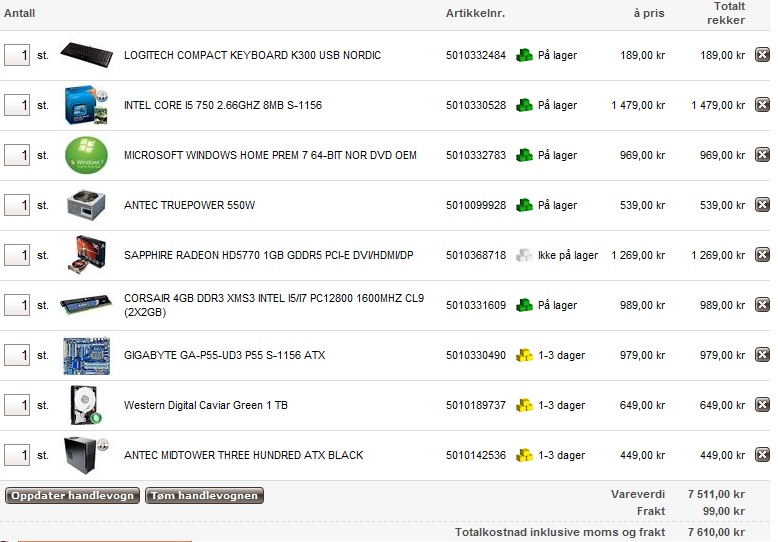Click the Antec Truepower power supply thumbnail
778x542 pixels.
pyautogui.click(x=86, y=205)
